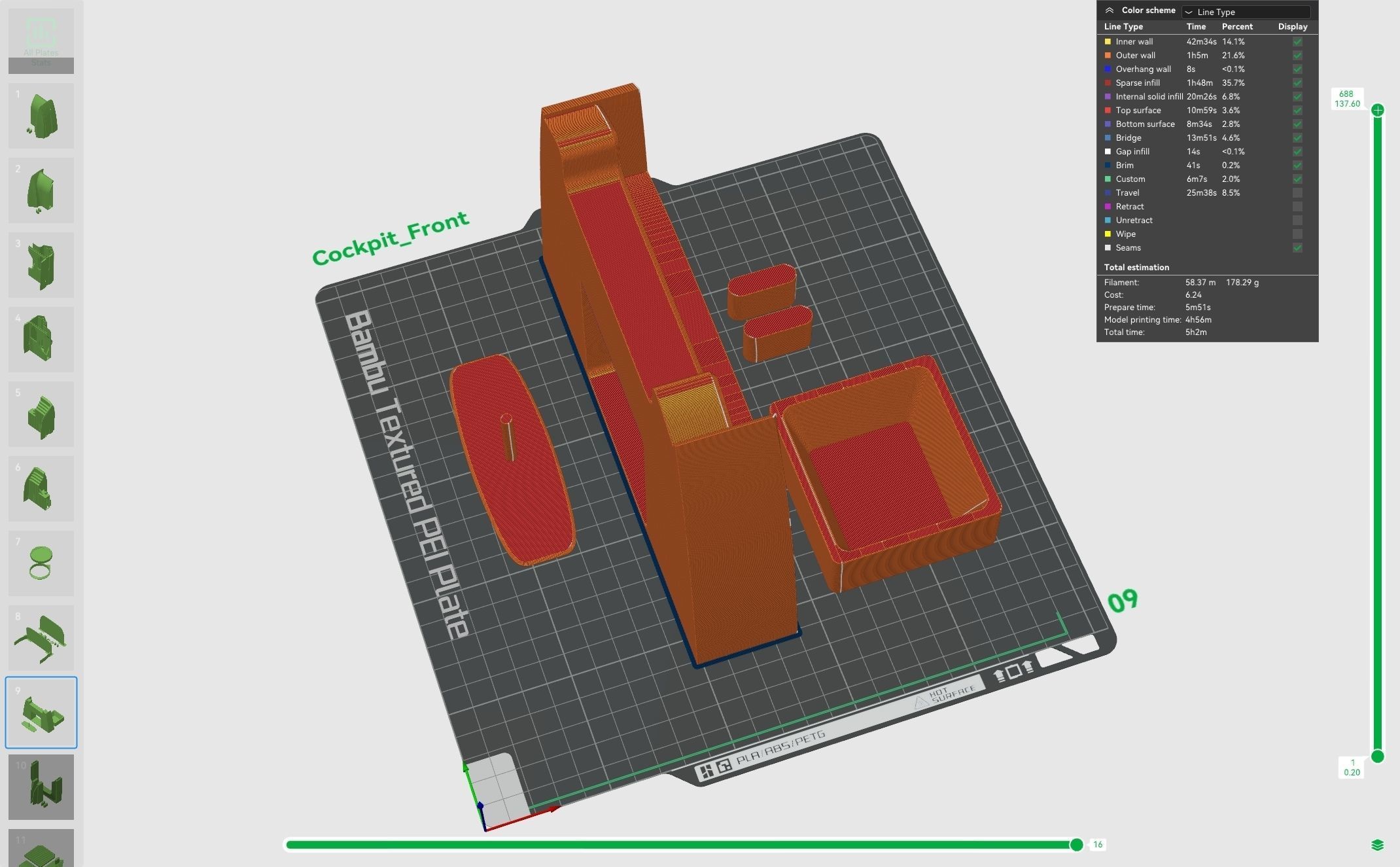Click the plus handle atop the layer slider
Viewport: 1400px width, 867px height.
[1378, 110]
